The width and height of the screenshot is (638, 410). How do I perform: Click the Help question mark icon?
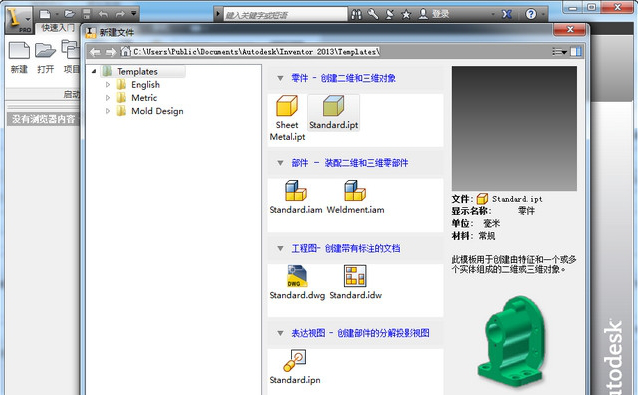[531, 15]
